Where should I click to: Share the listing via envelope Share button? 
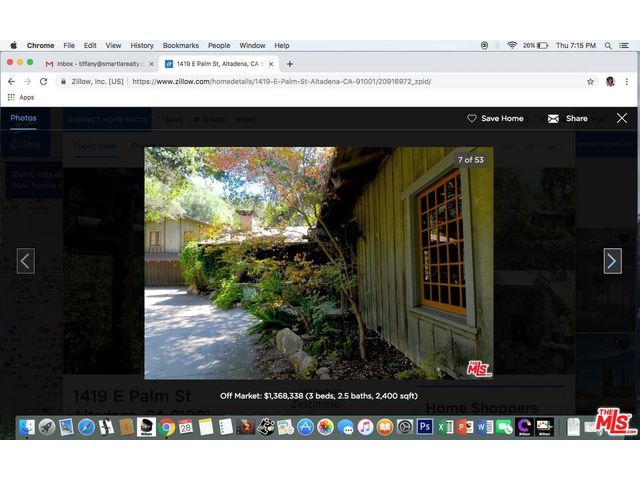point(567,118)
